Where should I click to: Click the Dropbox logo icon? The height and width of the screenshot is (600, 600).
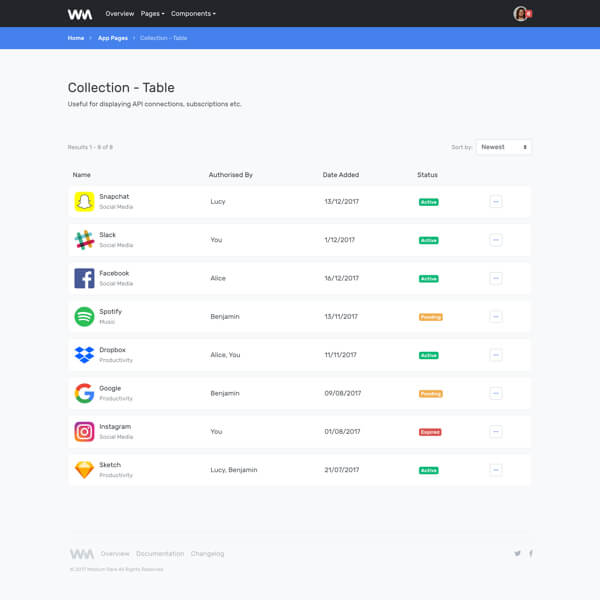click(x=84, y=355)
